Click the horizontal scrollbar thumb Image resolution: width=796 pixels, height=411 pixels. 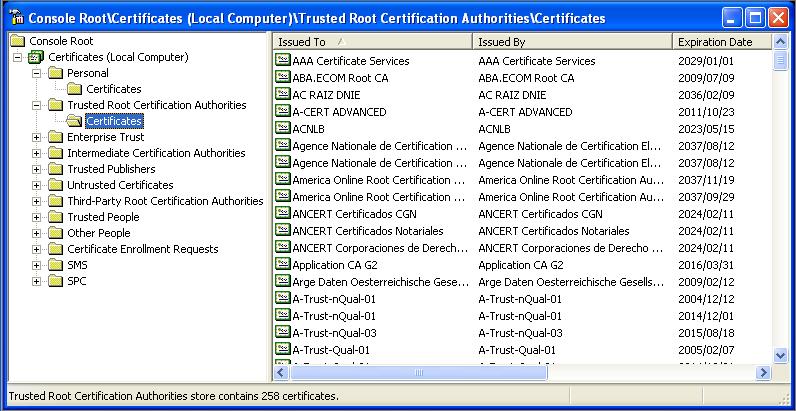pyautogui.click(x=418, y=373)
